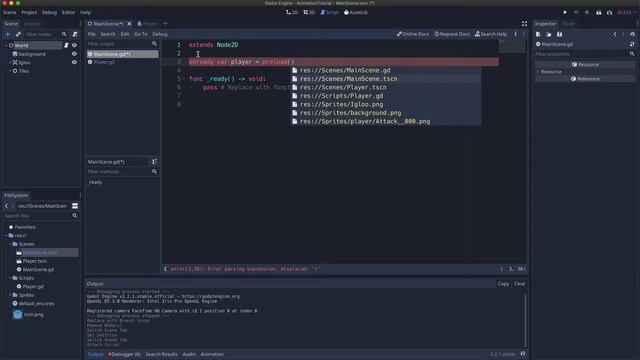Open the Project menu
The image size is (640, 360).
pyautogui.click(x=29, y=12)
